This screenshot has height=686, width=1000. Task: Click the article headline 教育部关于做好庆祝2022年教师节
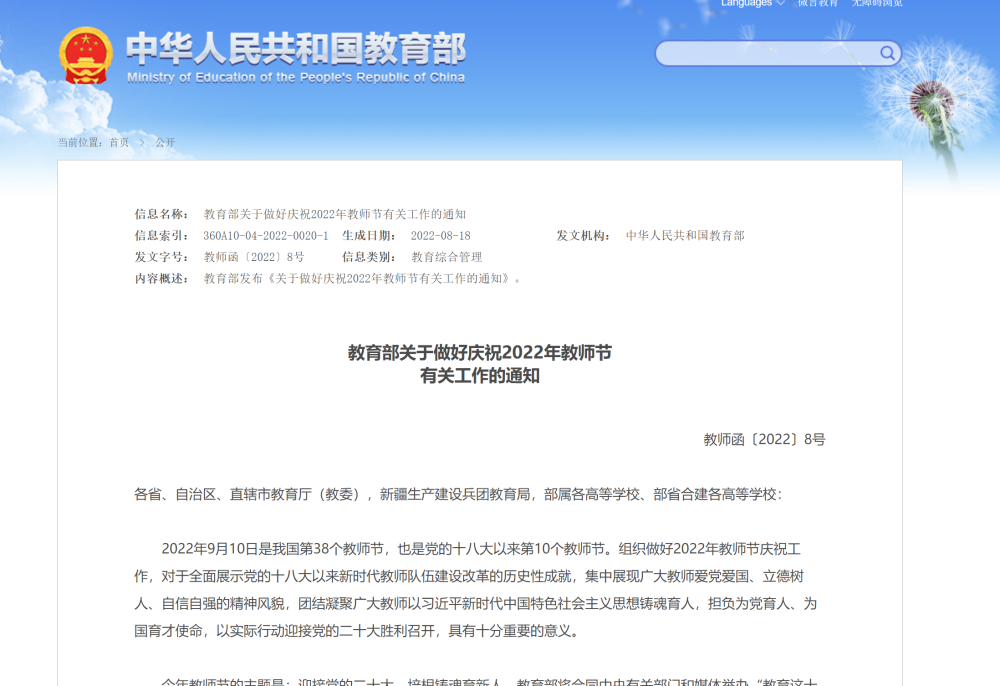[x=479, y=352]
